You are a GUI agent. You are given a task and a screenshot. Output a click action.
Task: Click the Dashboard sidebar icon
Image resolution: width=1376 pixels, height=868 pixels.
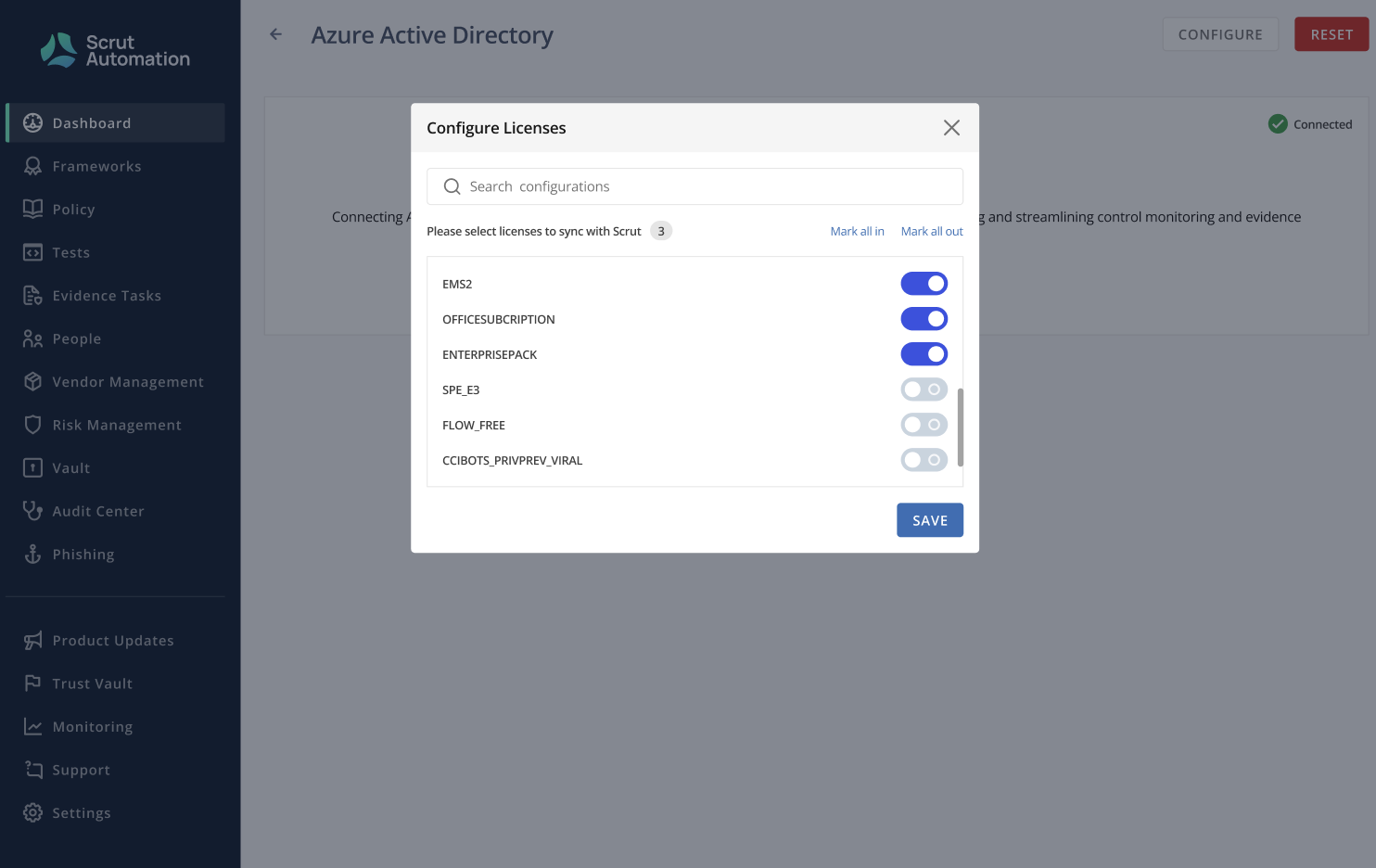[x=32, y=123]
